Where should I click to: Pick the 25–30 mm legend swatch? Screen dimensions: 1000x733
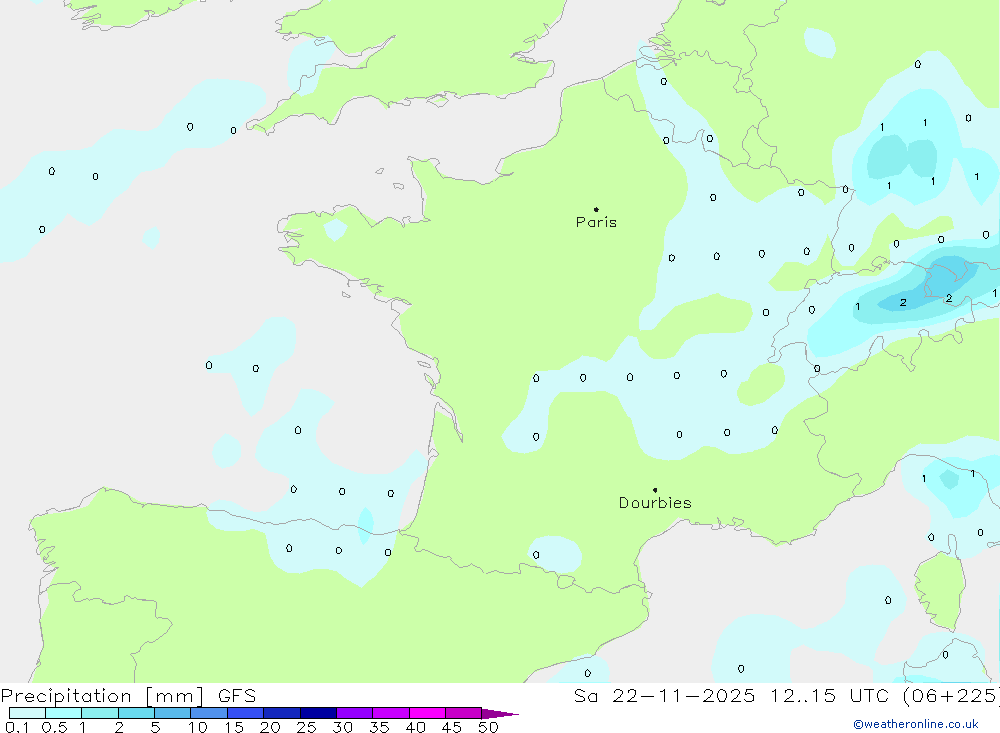pos(318,713)
